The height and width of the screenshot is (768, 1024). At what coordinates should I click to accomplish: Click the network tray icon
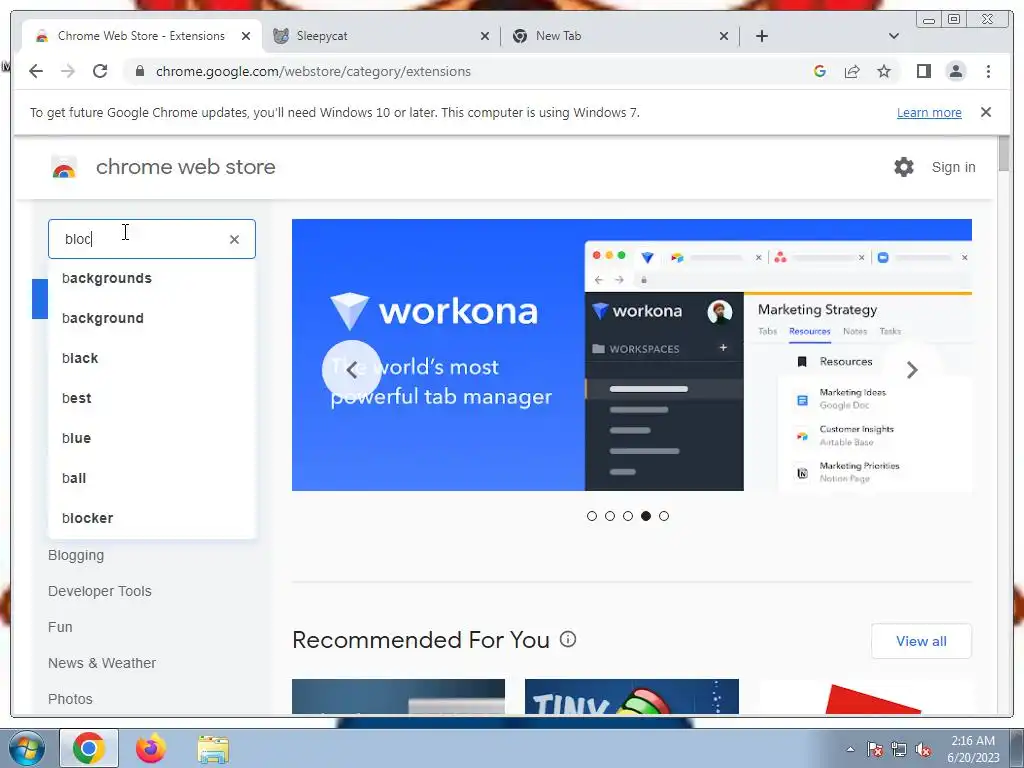tap(899, 749)
